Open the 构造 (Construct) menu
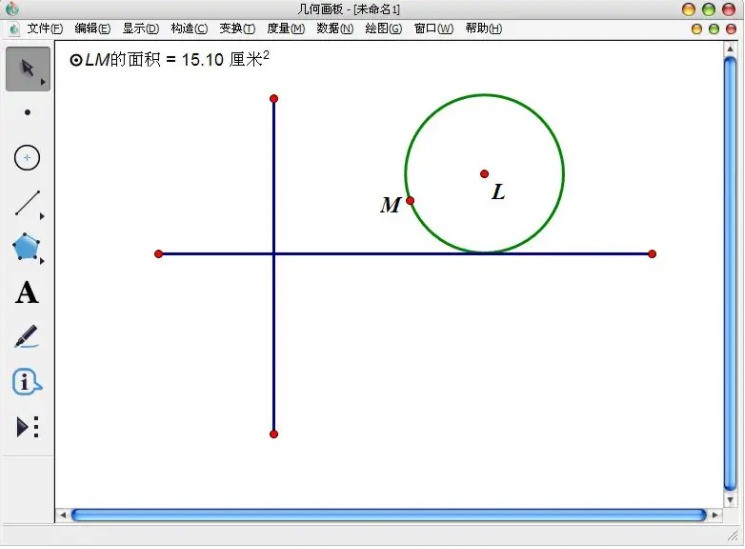This screenshot has height=549, width=745. point(189,29)
